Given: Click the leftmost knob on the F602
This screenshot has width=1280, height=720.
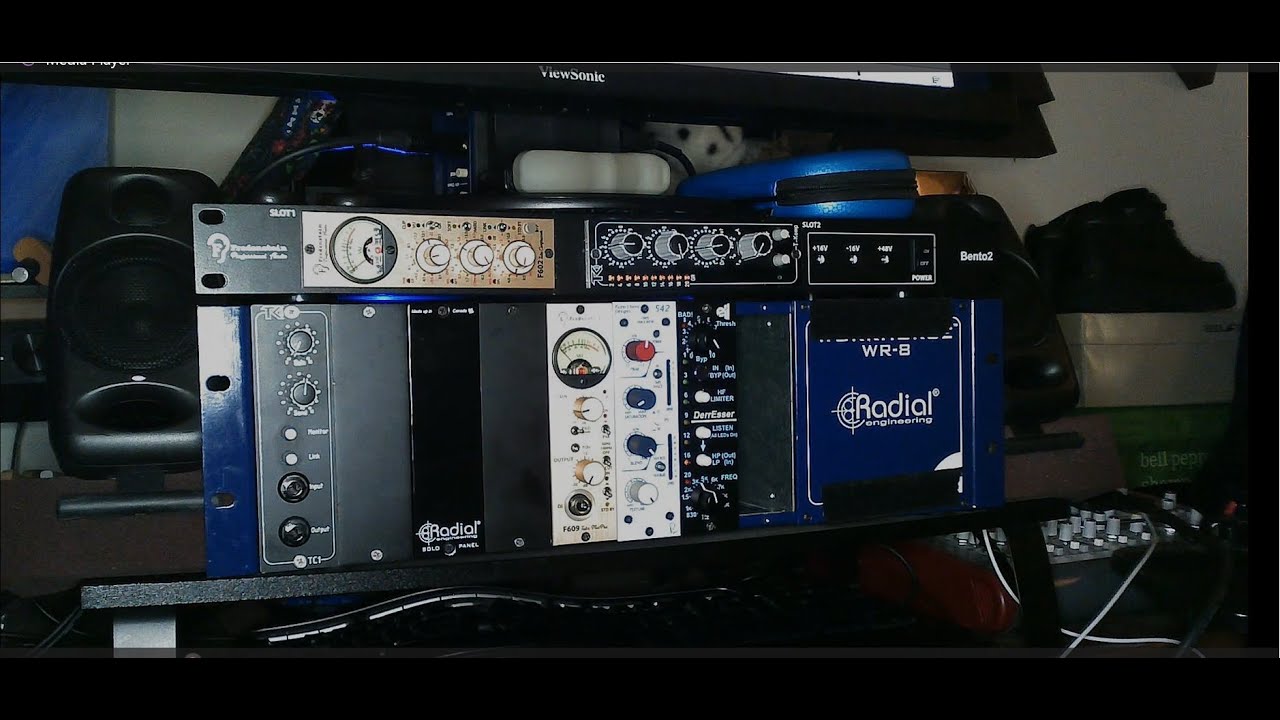Looking at the screenshot, I should [432, 254].
